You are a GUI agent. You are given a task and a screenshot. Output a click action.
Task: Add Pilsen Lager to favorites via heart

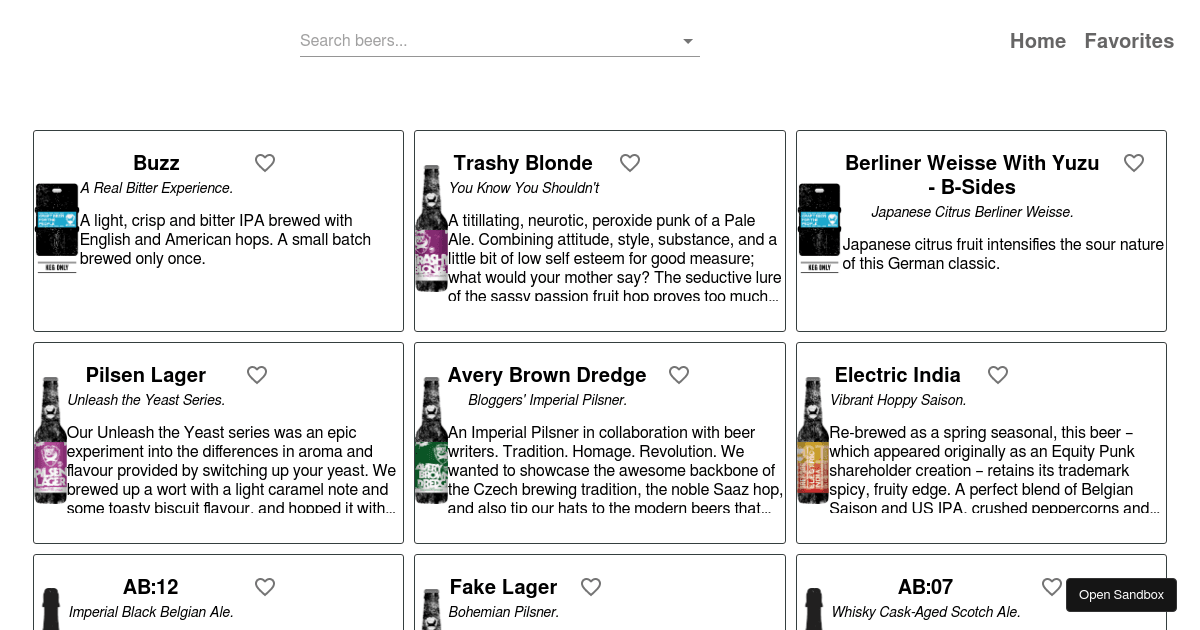(257, 375)
